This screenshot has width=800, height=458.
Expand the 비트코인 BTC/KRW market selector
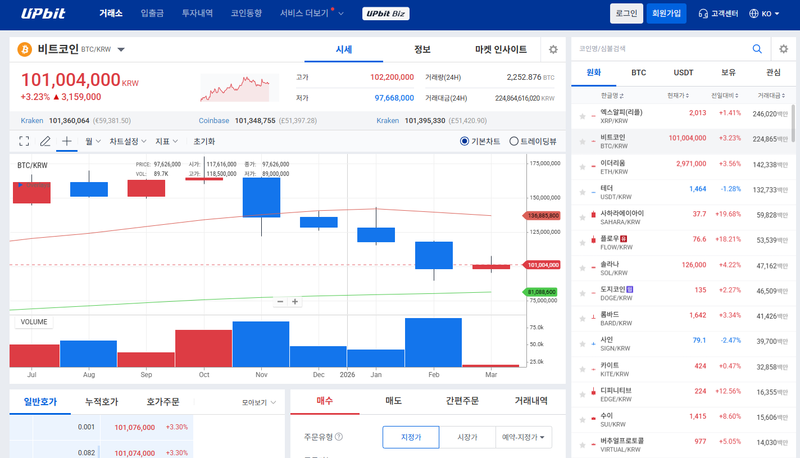[x=121, y=49]
